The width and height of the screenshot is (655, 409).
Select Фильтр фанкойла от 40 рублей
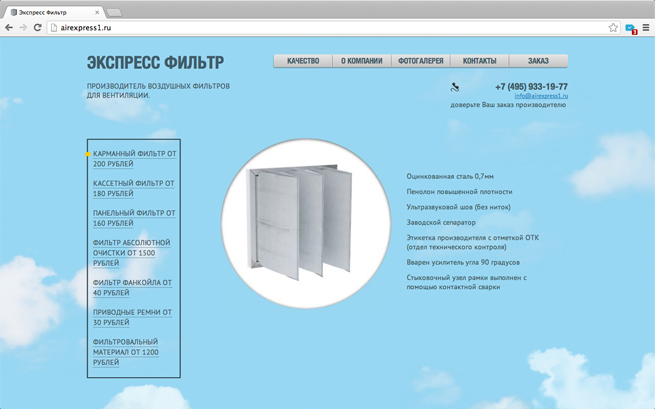132,287
